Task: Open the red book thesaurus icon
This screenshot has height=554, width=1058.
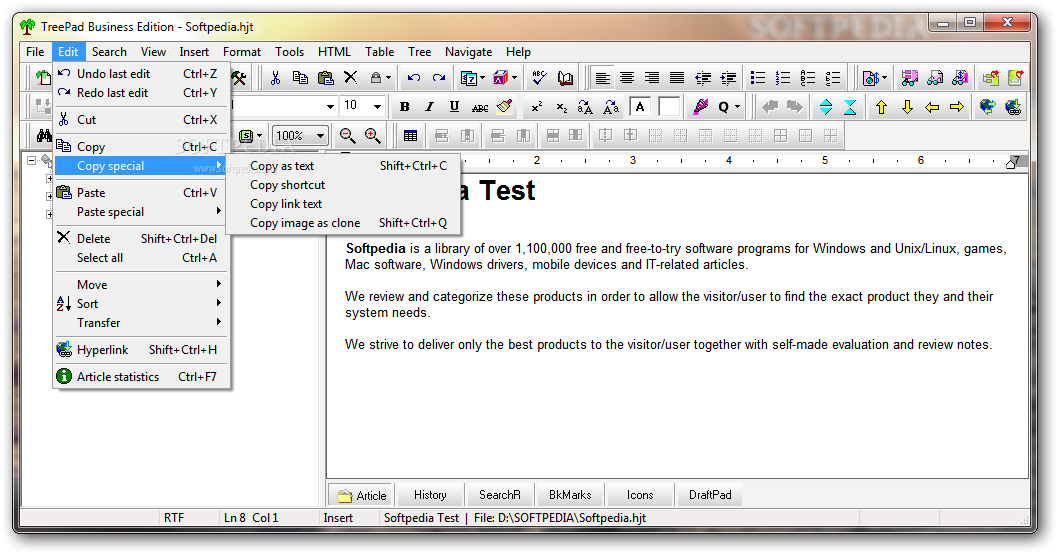Action: coord(565,78)
